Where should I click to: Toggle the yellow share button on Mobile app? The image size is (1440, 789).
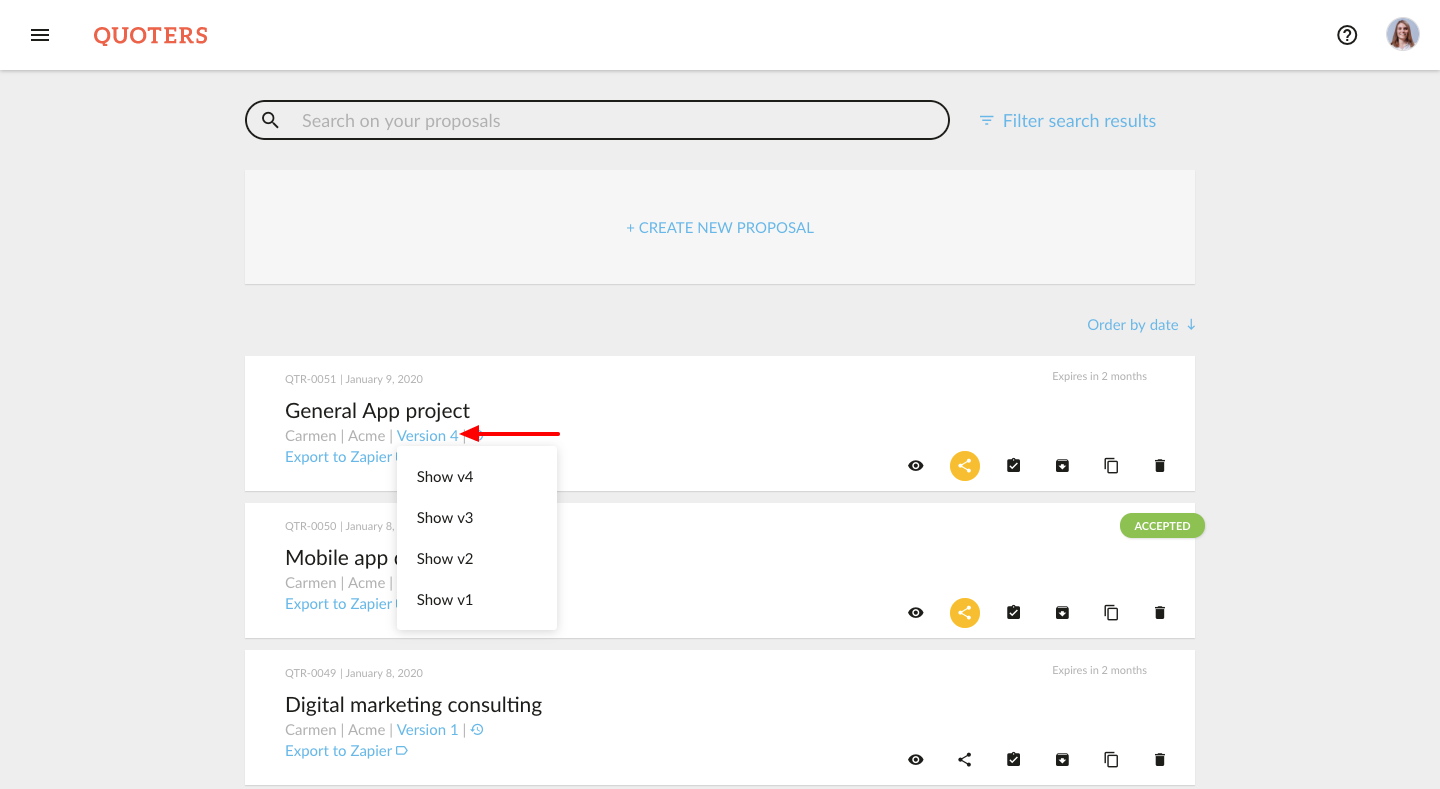(964, 612)
